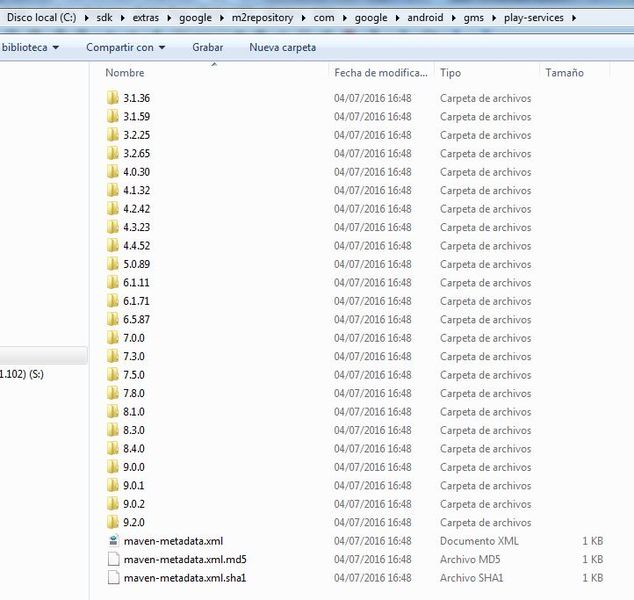This screenshot has width=634, height=600.
Task: Click the 3.2.25 folder icon
Action: pos(113,135)
